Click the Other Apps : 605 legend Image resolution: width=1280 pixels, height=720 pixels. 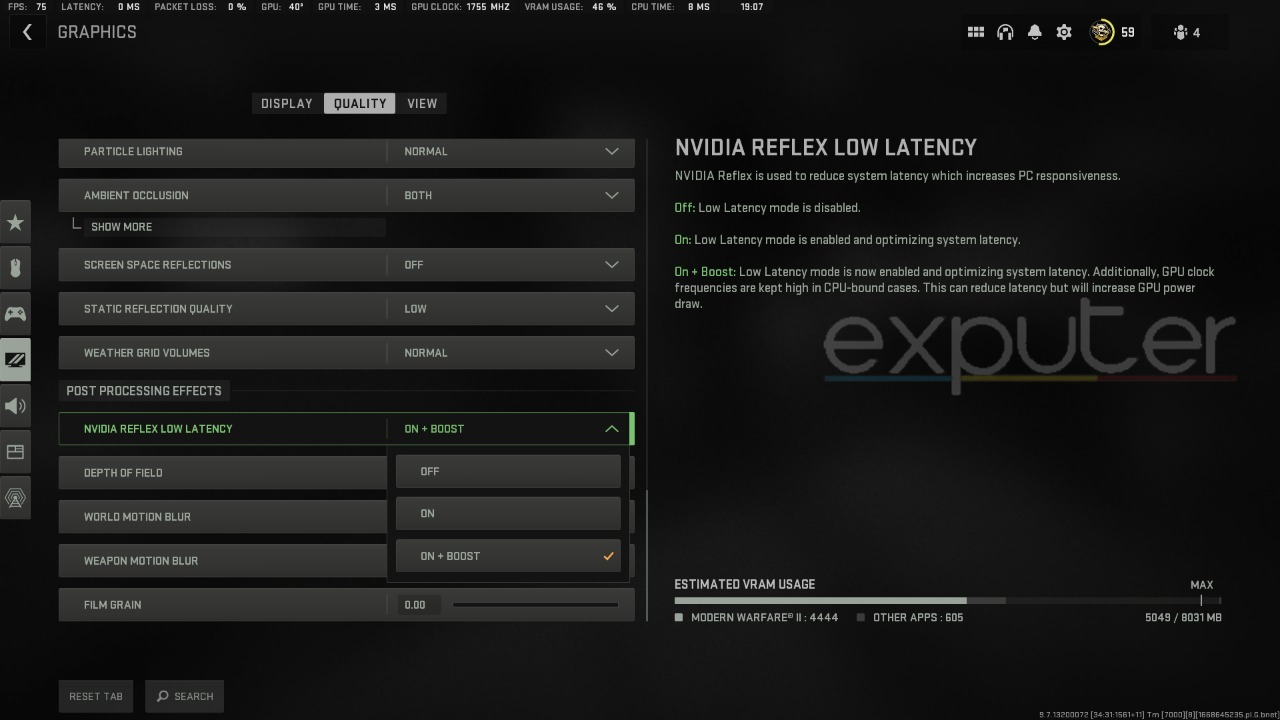(x=910, y=618)
